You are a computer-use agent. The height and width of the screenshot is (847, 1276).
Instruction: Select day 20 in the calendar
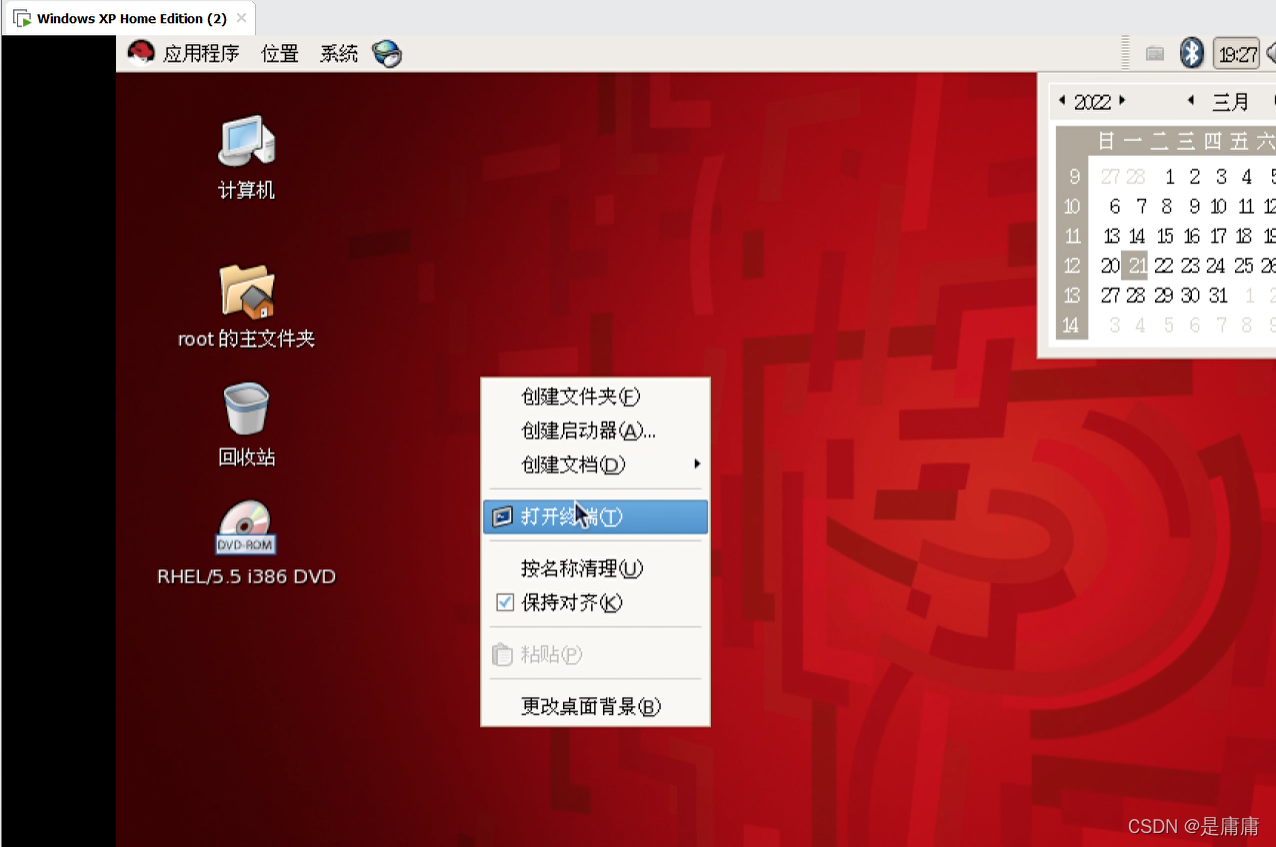click(x=1110, y=266)
